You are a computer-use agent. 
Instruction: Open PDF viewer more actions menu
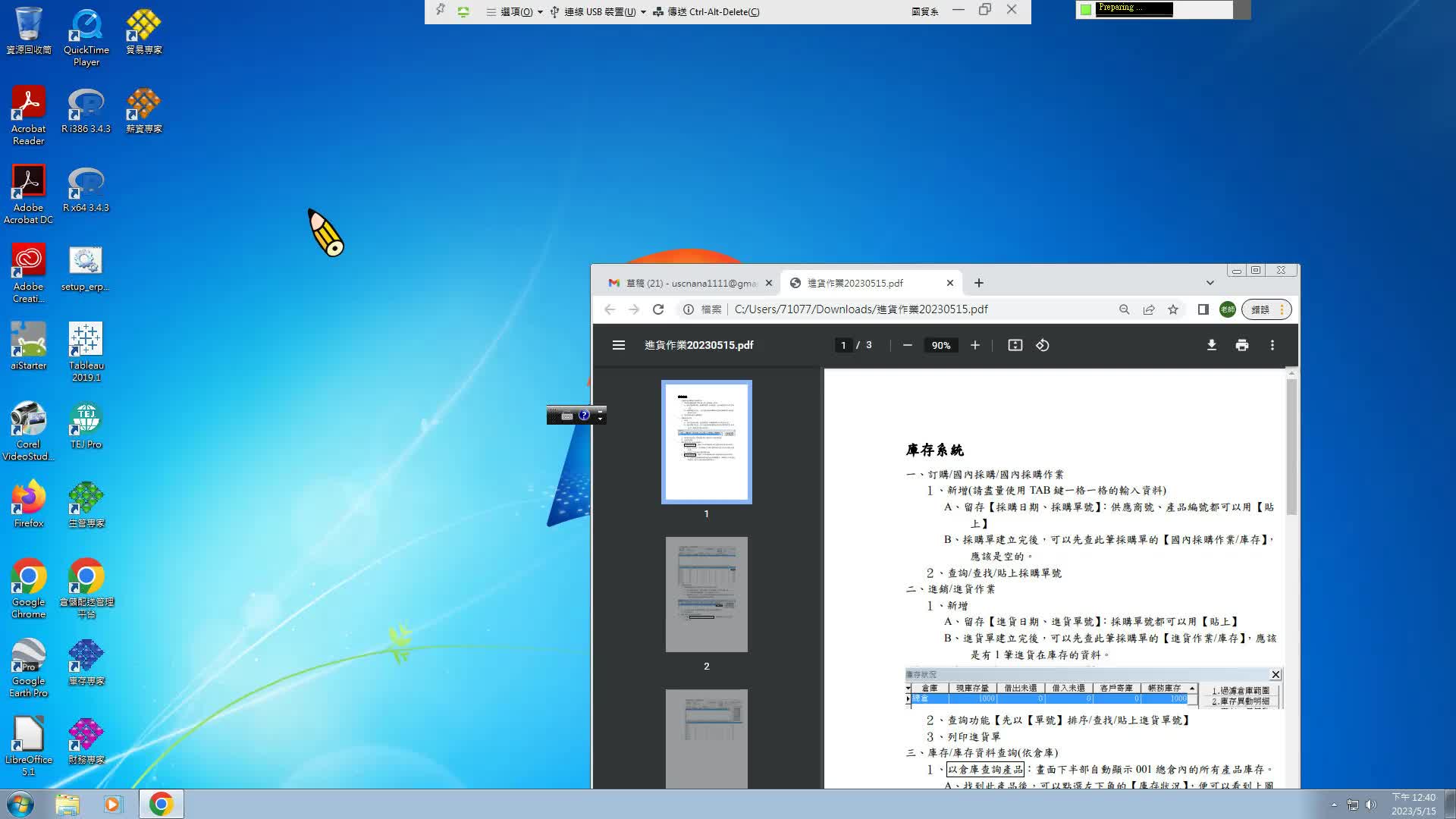click(x=1272, y=345)
